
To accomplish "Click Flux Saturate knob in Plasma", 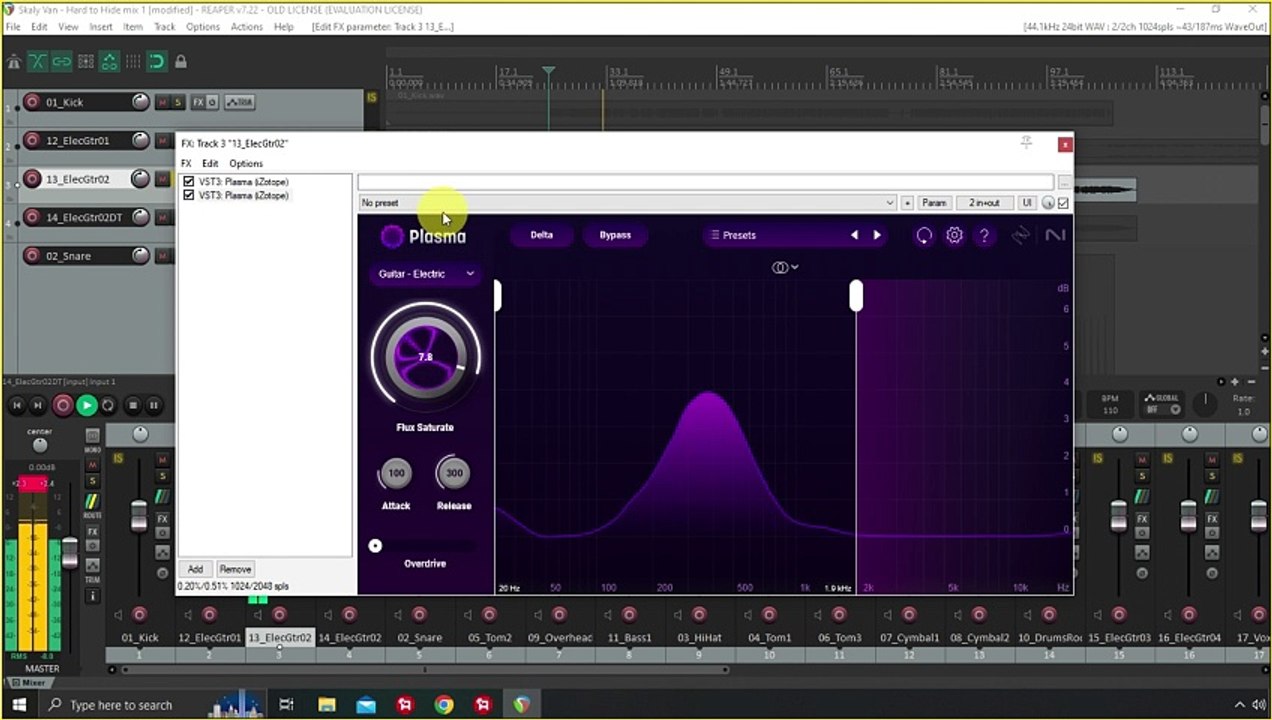I will [x=425, y=357].
